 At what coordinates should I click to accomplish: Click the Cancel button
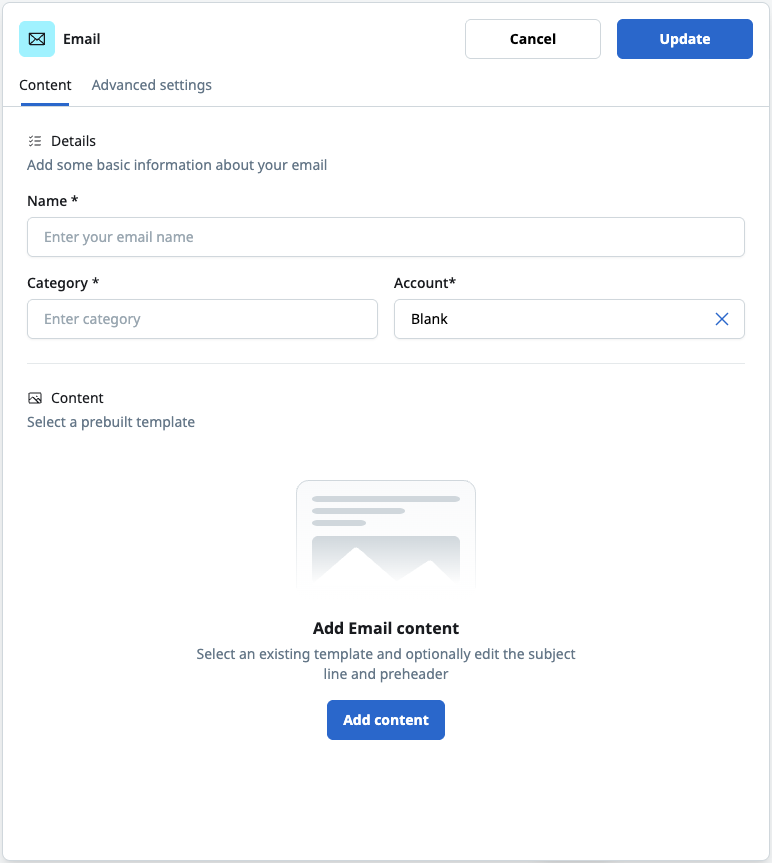point(533,39)
